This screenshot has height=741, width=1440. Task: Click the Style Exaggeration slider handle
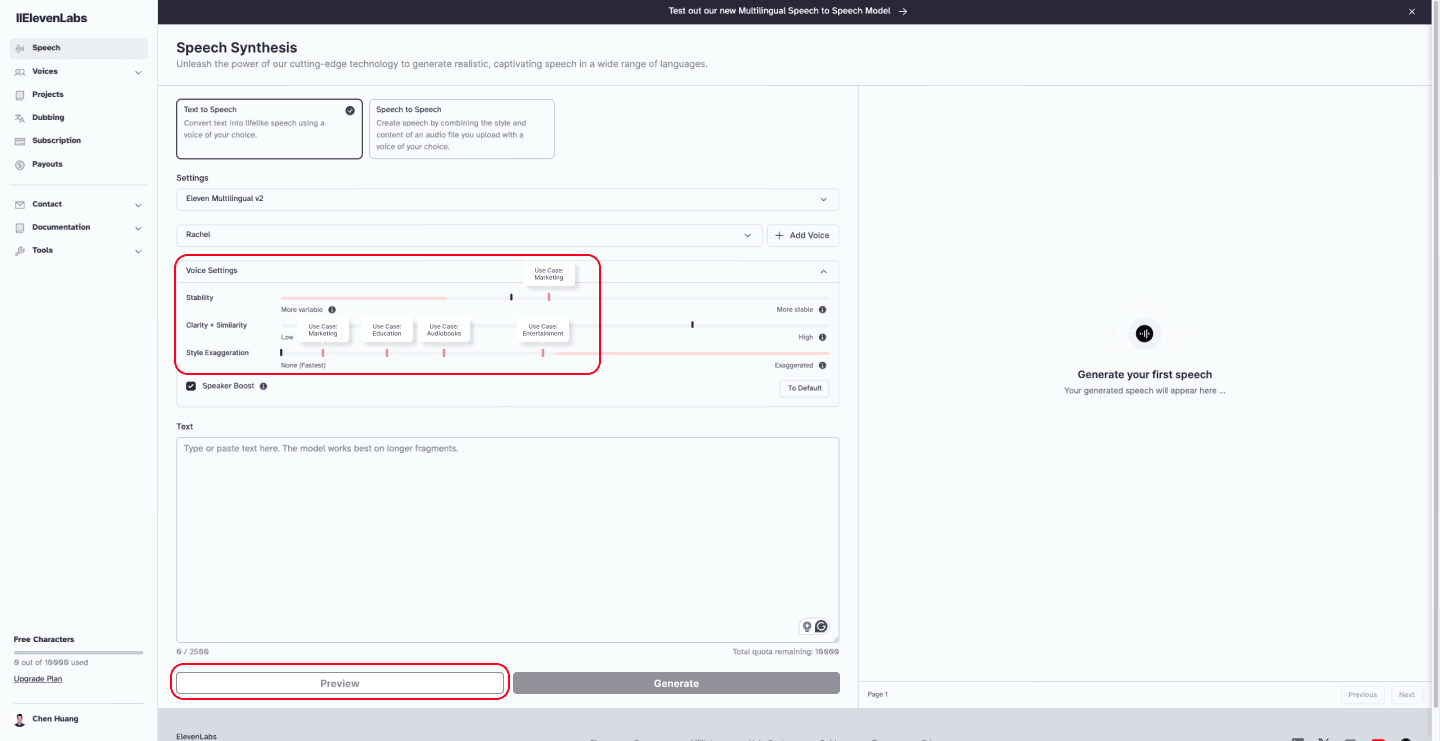tap(281, 352)
